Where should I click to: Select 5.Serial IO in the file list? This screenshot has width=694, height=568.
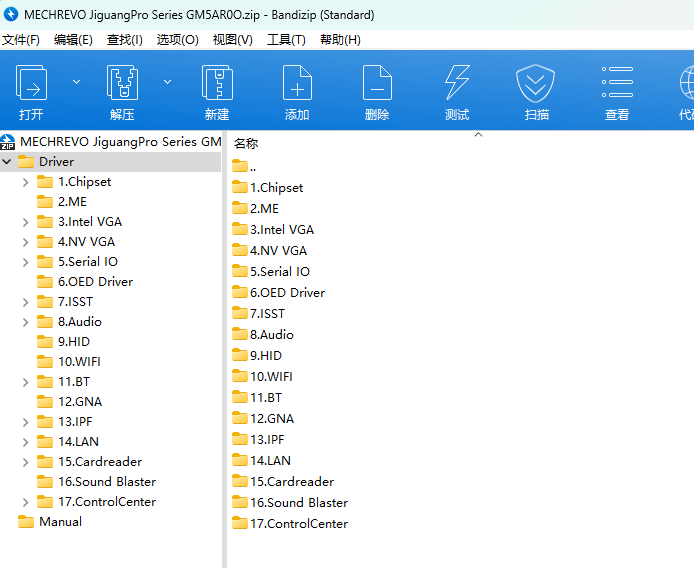[x=271, y=272]
